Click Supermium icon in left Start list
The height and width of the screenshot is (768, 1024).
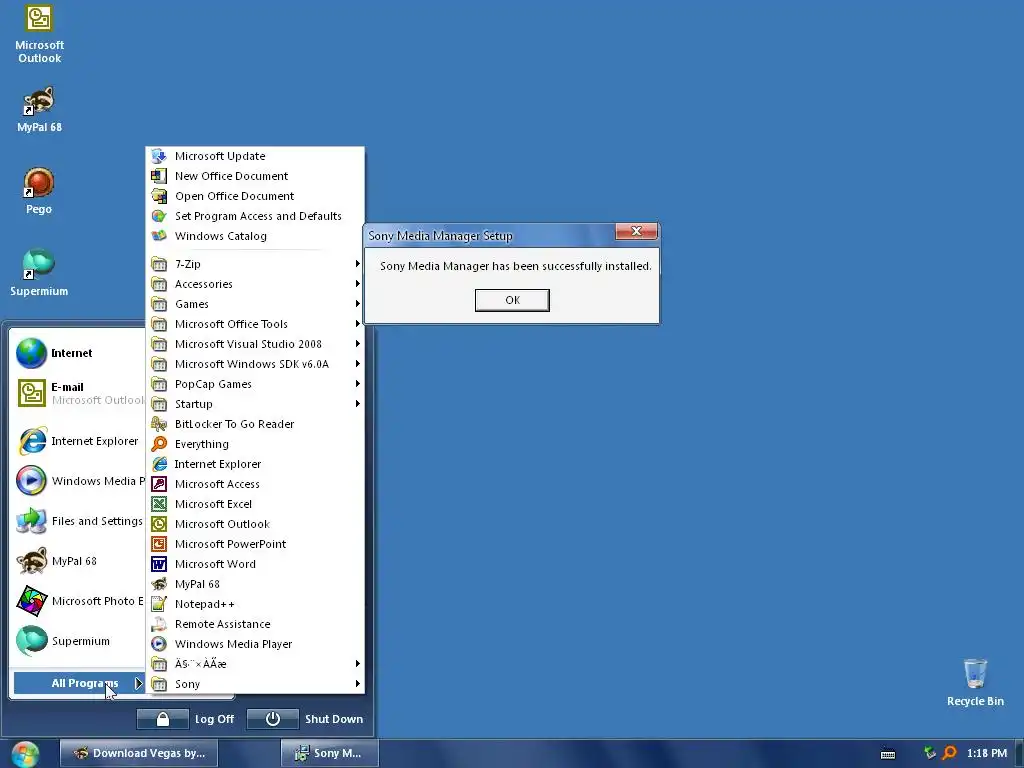[31, 641]
